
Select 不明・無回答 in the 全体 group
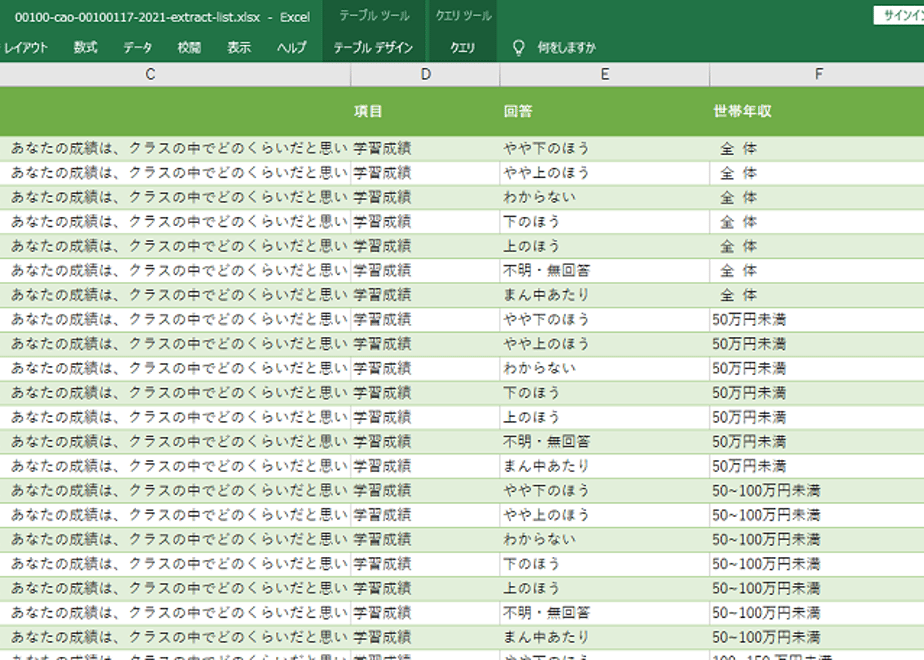coord(605,270)
